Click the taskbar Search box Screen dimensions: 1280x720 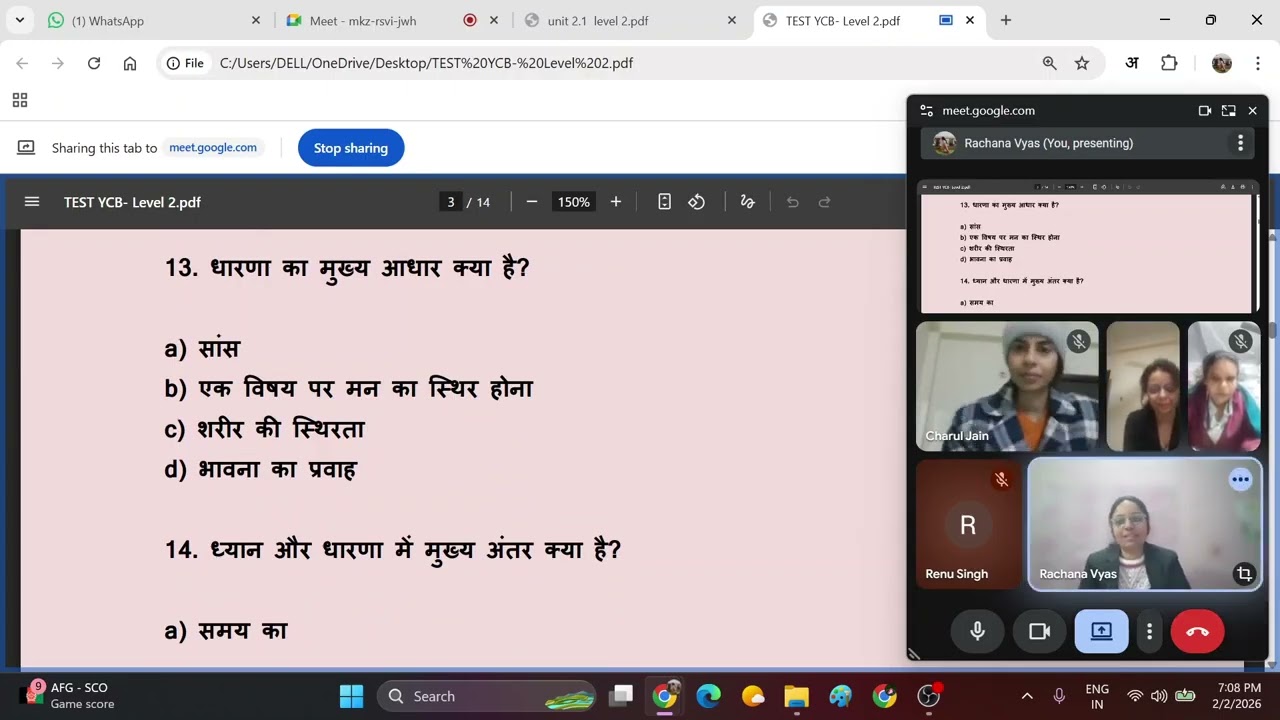coord(486,696)
